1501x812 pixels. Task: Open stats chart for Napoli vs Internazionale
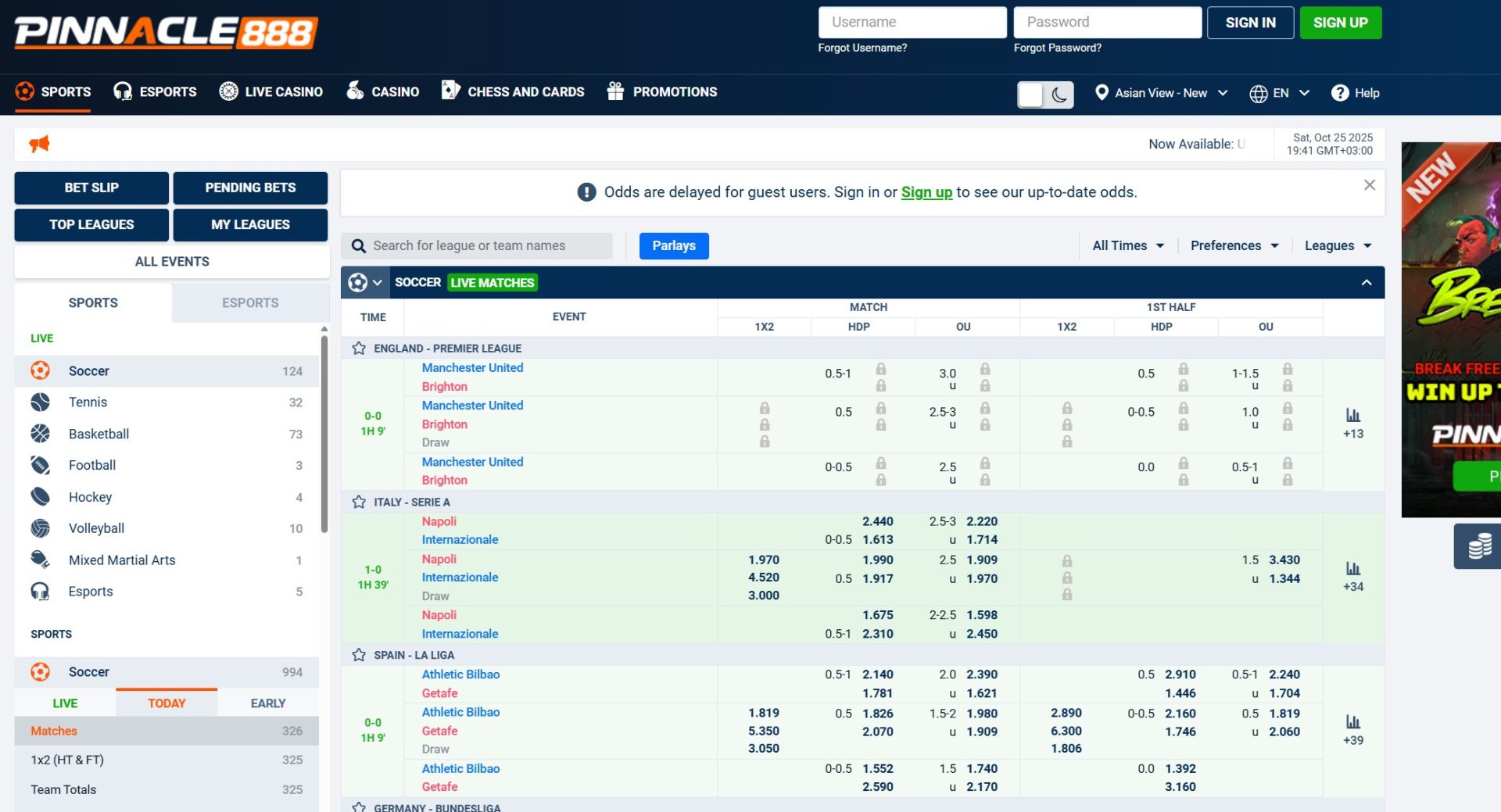pyautogui.click(x=1352, y=568)
